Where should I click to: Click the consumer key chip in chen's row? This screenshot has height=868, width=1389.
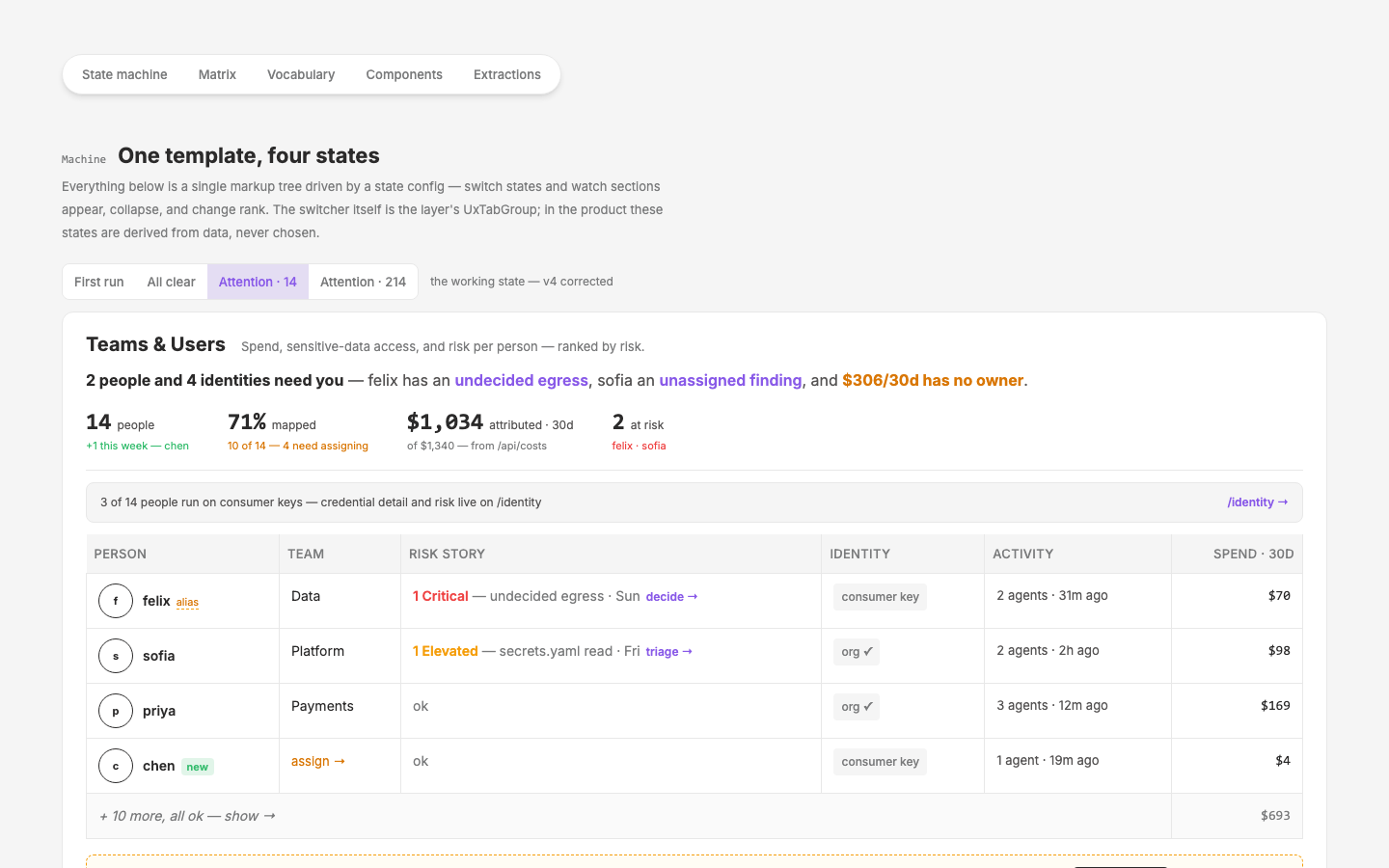pyautogui.click(x=880, y=762)
